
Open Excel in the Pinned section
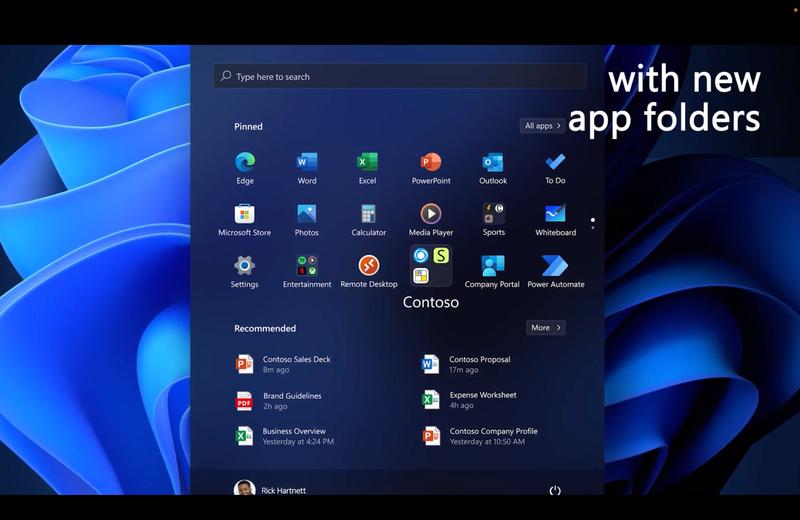tap(367, 168)
